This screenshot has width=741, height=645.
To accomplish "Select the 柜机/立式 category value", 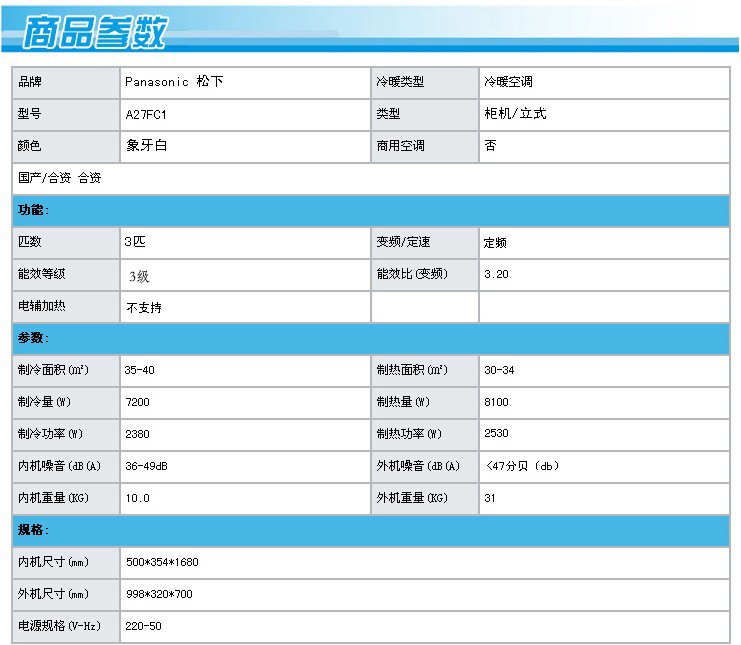I will (x=515, y=113).
